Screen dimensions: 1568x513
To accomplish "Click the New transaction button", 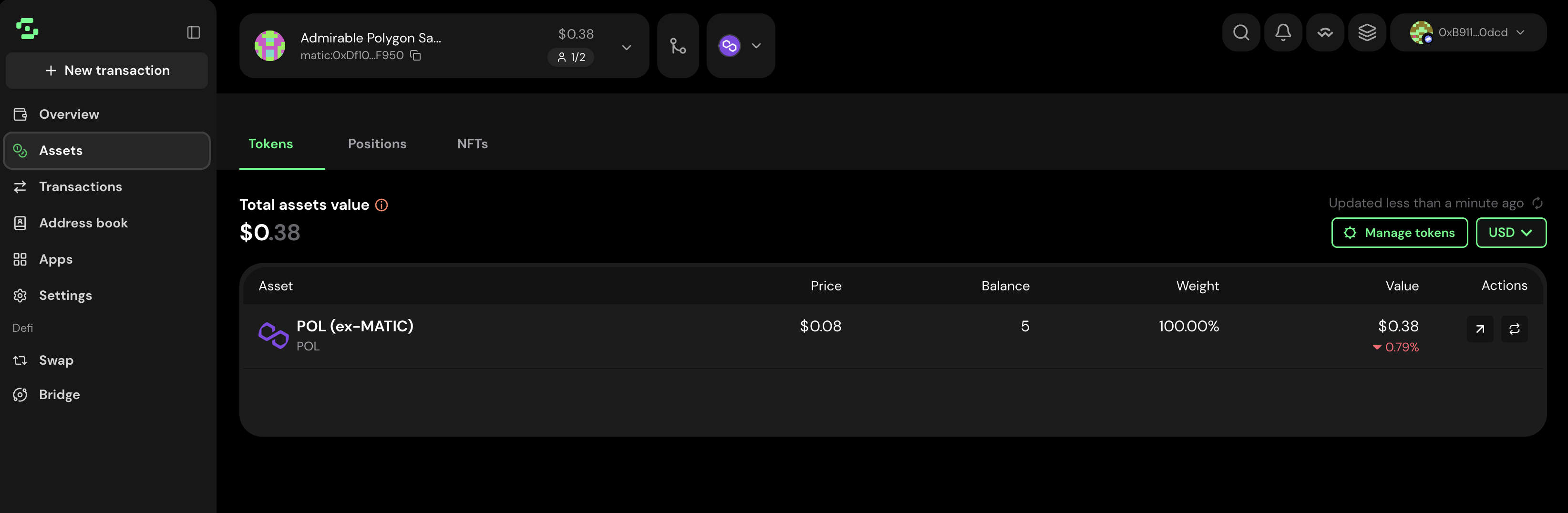I will coord(107,71).
